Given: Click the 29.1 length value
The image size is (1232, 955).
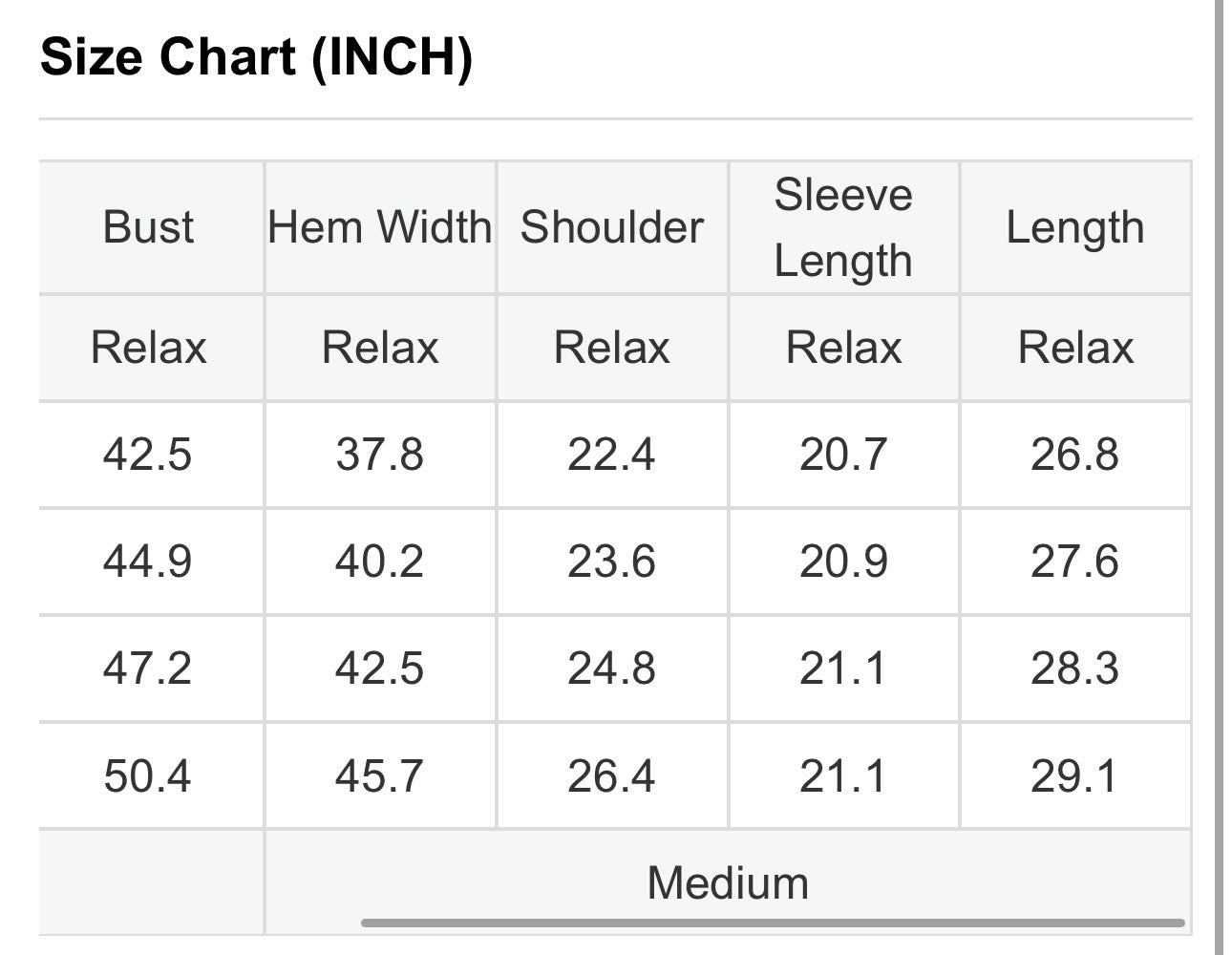Looking at the screenshot, I should click(1075, 775).
